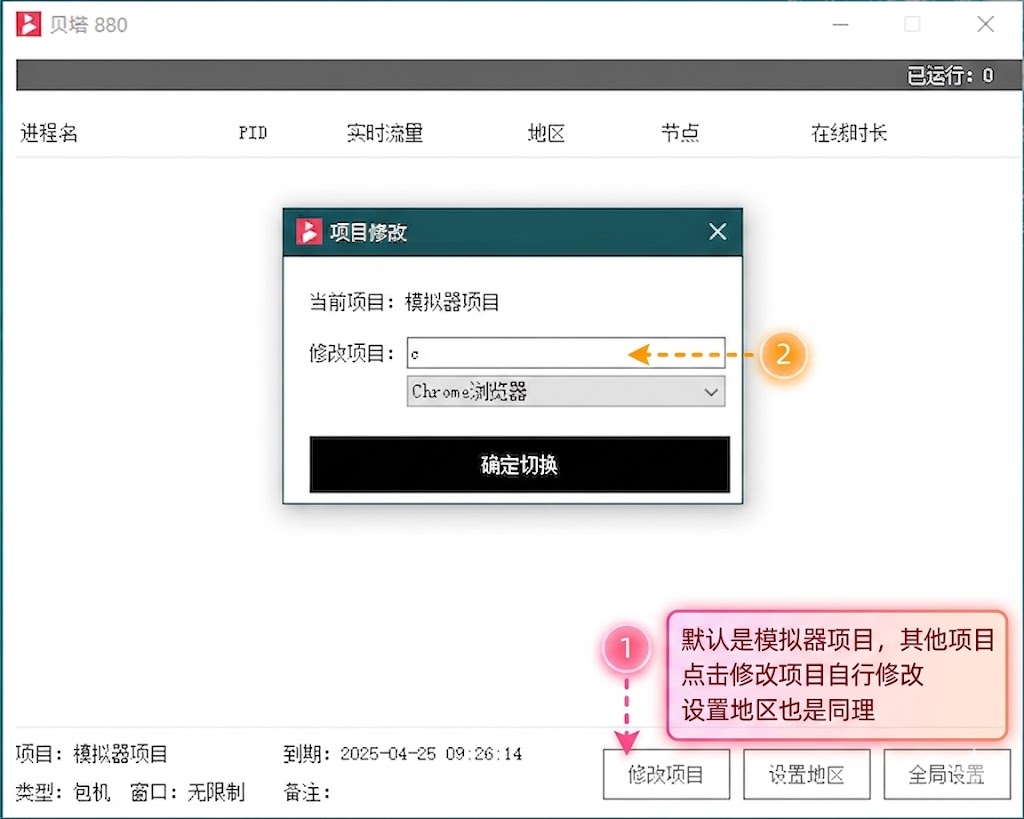1024x819 pixels.
Task: Click the 已运行: 0 status text
Action: [950, 76]
